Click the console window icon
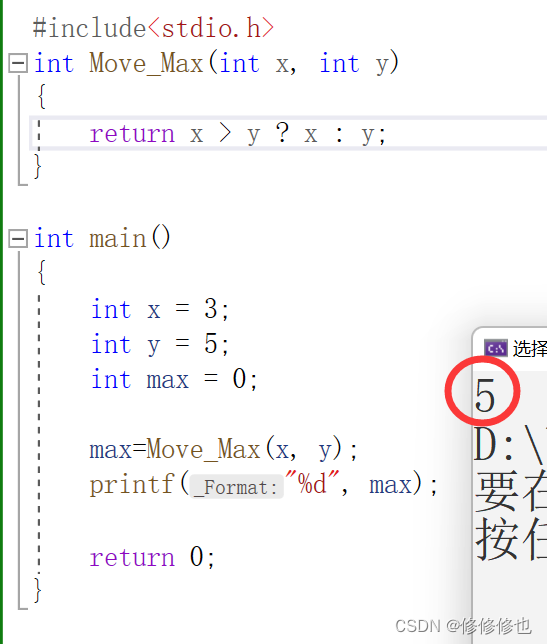547x644 pixels. (x=495, y=349)
